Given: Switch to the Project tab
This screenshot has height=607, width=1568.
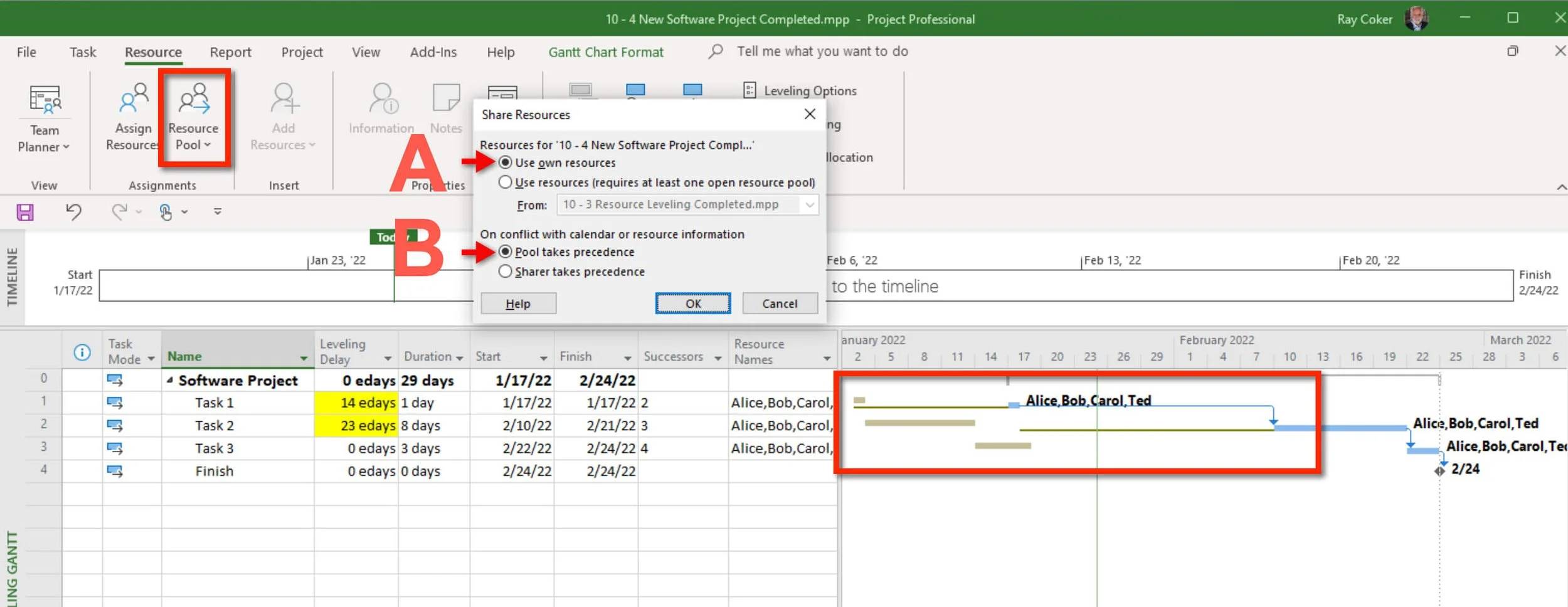Looking at the screenshot, I should [302, 52].
